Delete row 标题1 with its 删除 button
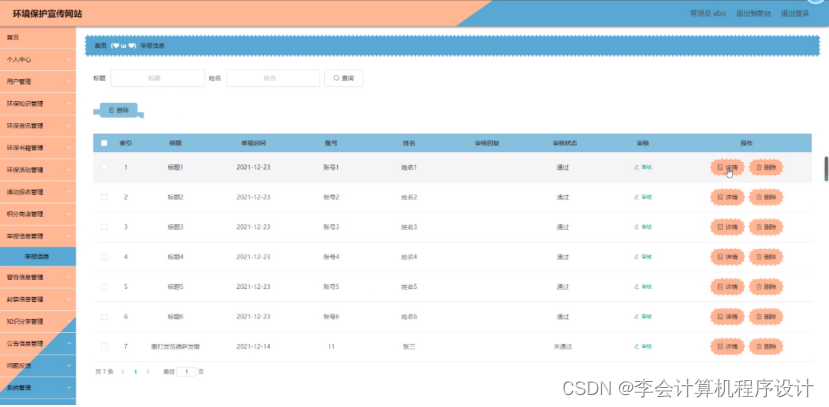Viewport: 829px width, 407px height. (766, 168)
